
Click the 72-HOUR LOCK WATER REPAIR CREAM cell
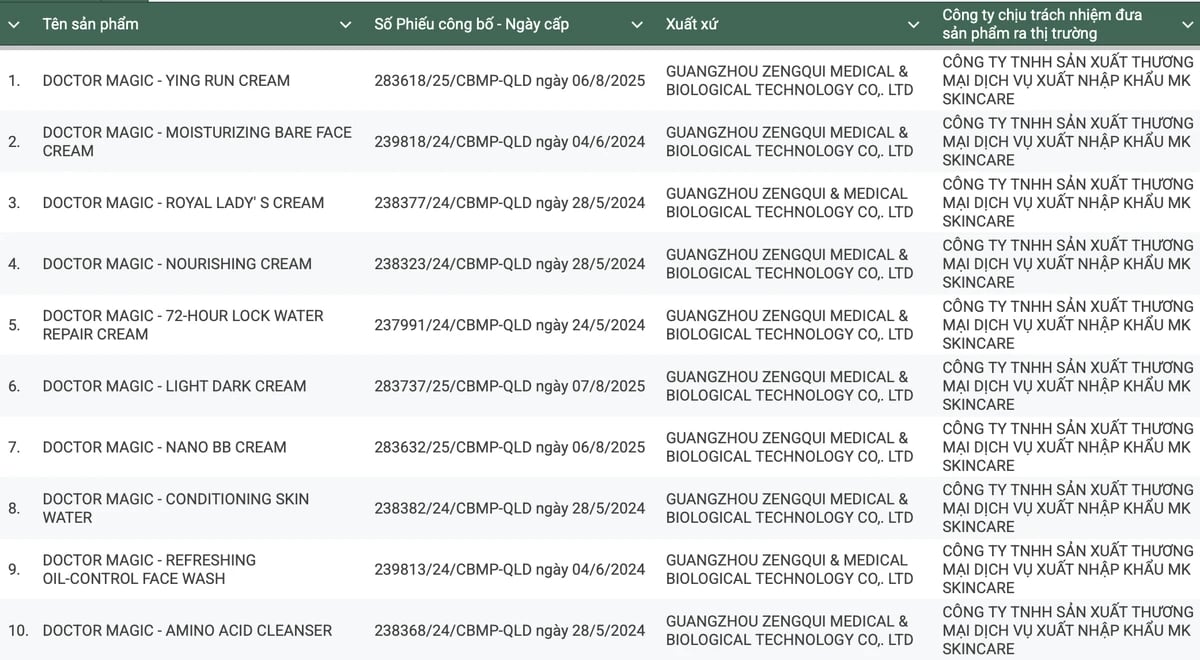tap(183, 324)
